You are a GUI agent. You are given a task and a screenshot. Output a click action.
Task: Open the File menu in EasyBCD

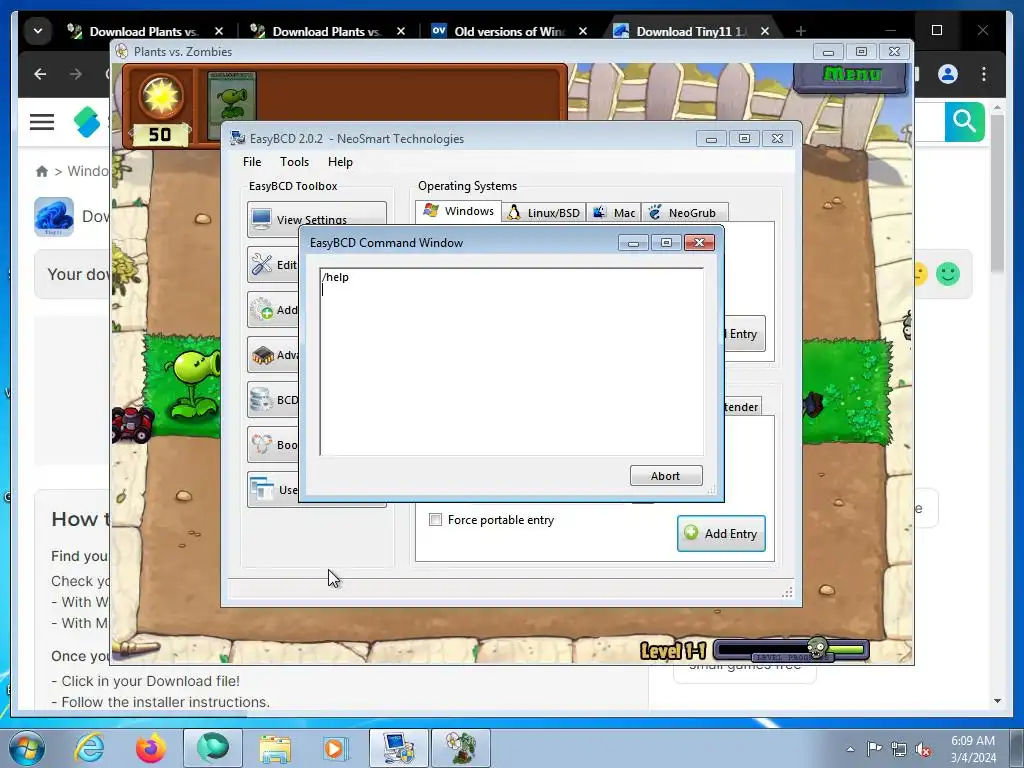pyautogui.click(x=251, y=162)
